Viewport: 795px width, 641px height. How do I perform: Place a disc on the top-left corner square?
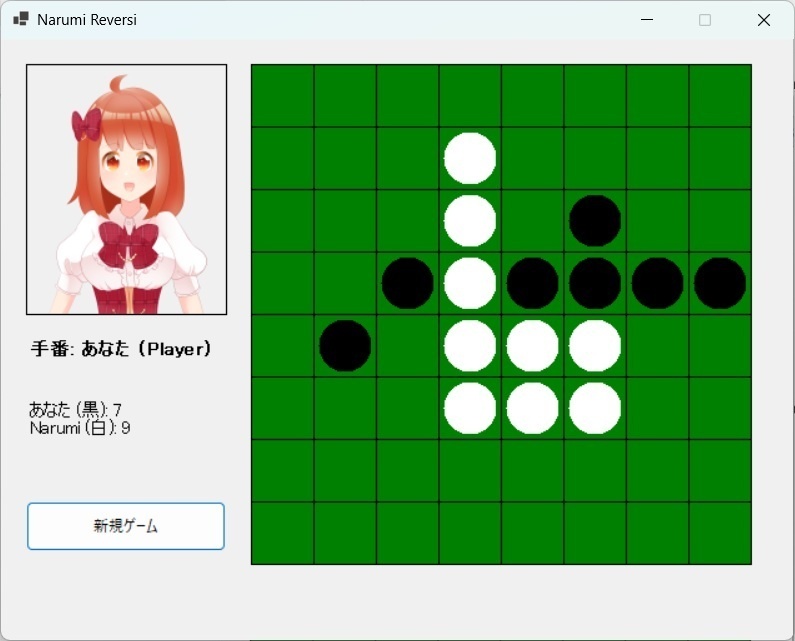pyautogui.click(x=283, y=96)
